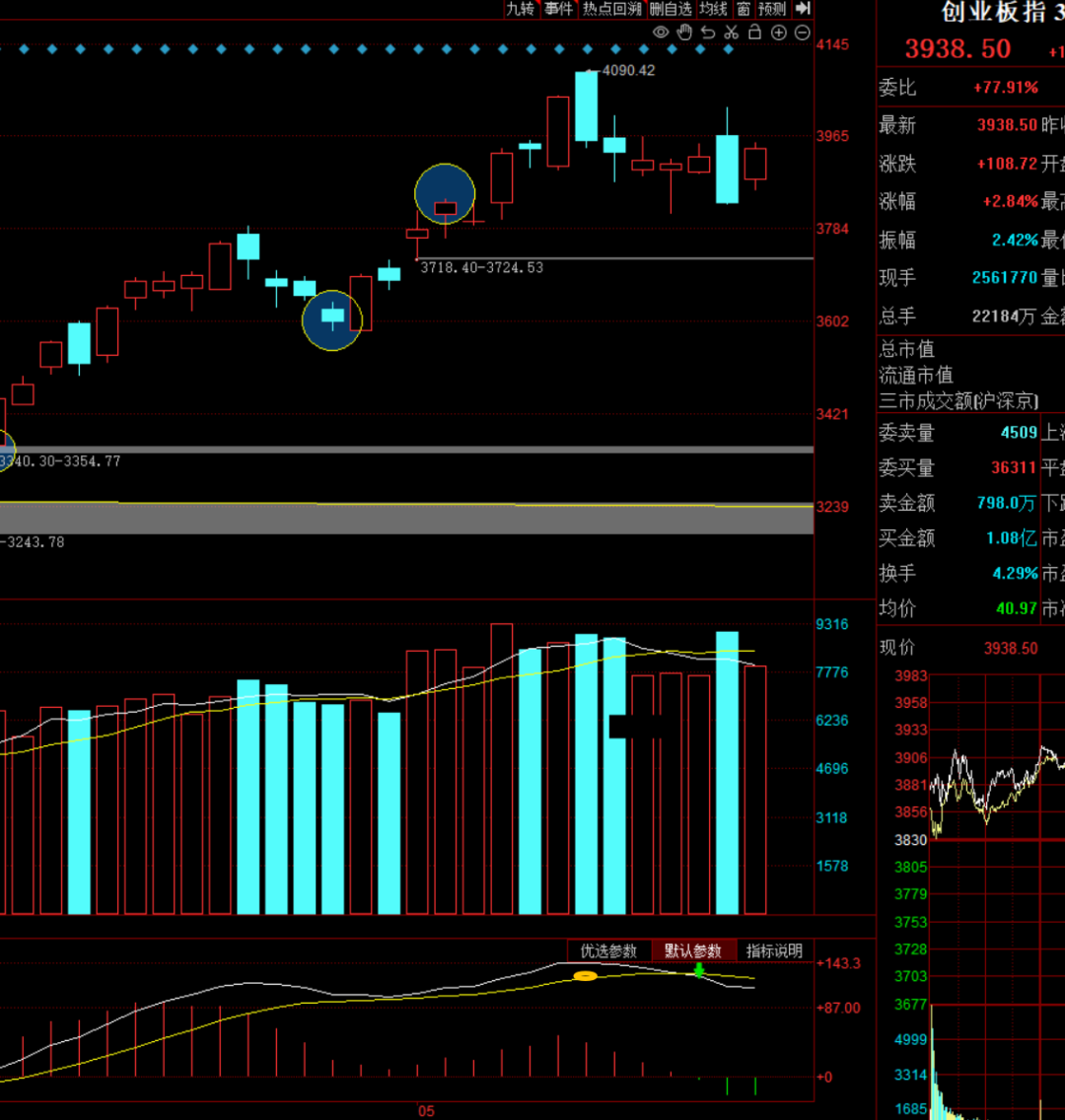The width and height of the screenshot is (1065, 1120).
Task: Open the 事件 dropdown in top toolbar
Action: (558, 9)
